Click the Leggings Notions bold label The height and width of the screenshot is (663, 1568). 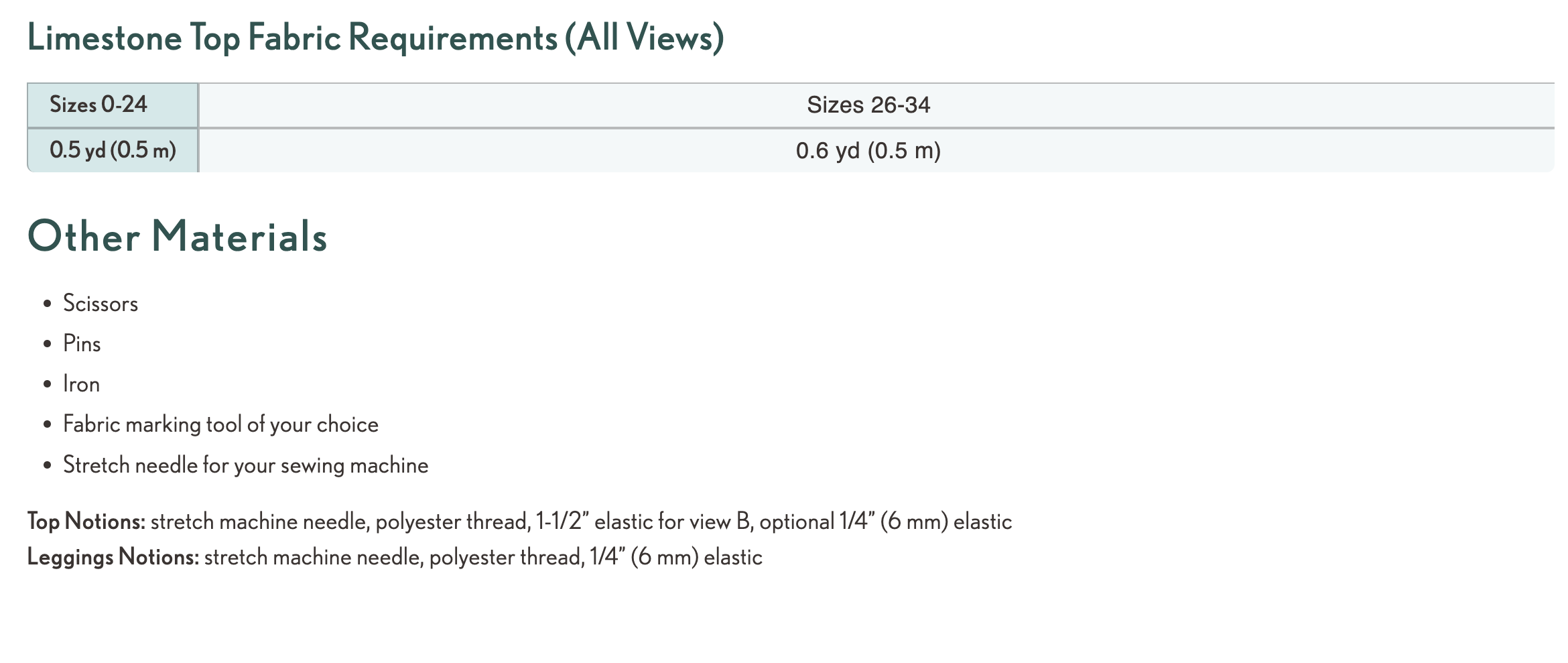pos(113,558)
